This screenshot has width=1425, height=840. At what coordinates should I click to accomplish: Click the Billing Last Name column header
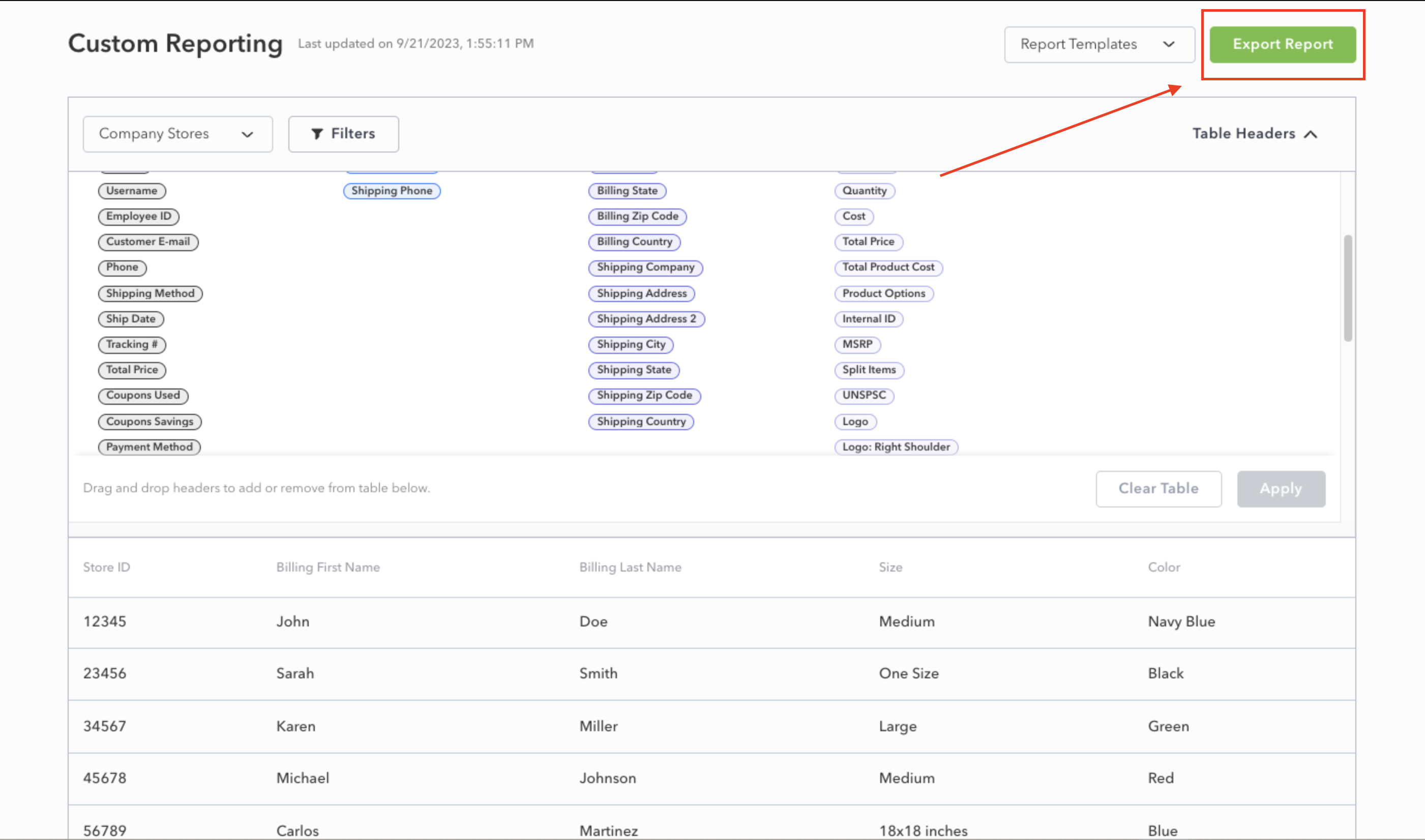tap(630, 567)
